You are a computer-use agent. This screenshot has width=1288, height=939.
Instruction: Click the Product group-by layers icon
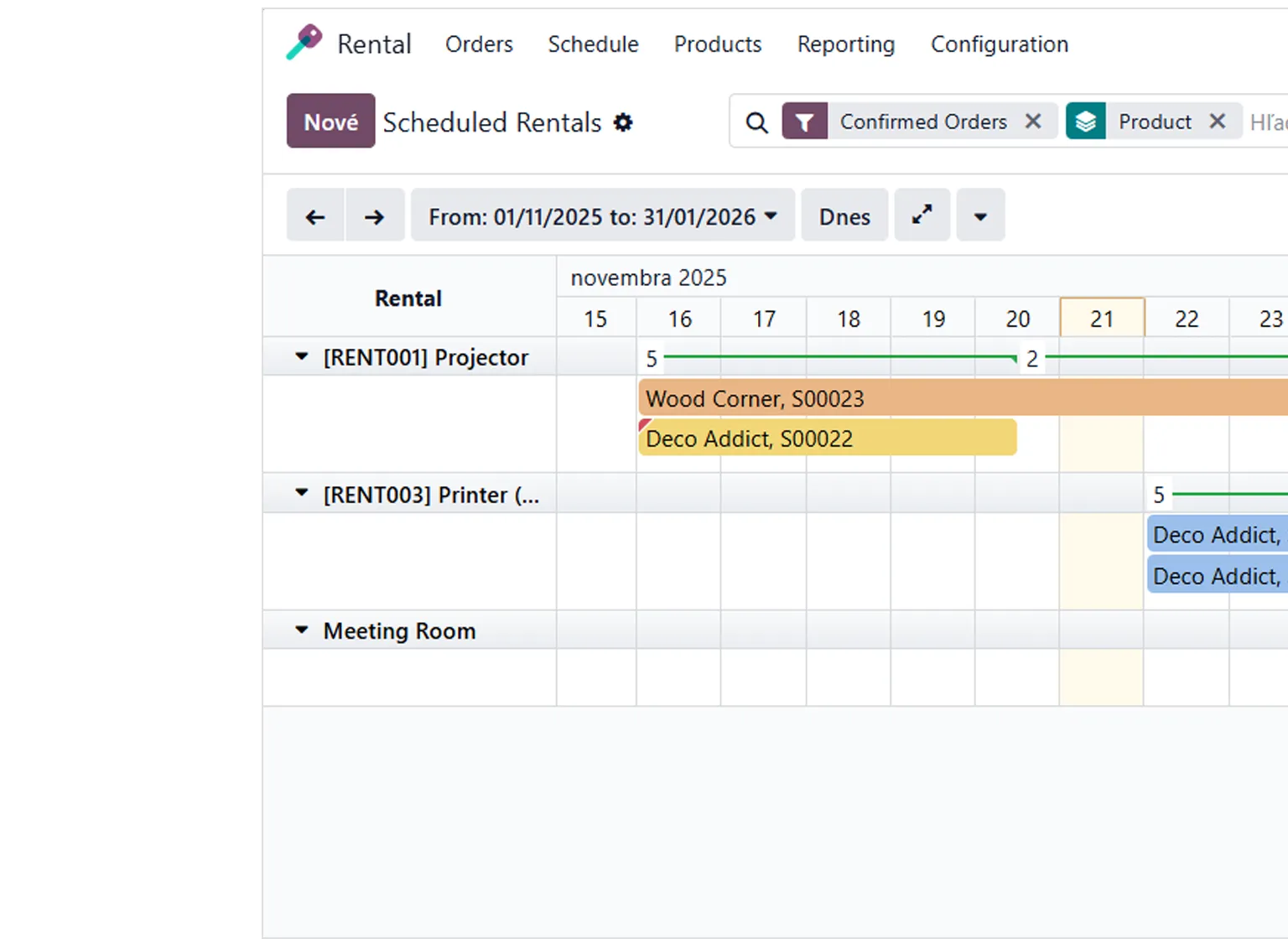[x=1085, y=122]
